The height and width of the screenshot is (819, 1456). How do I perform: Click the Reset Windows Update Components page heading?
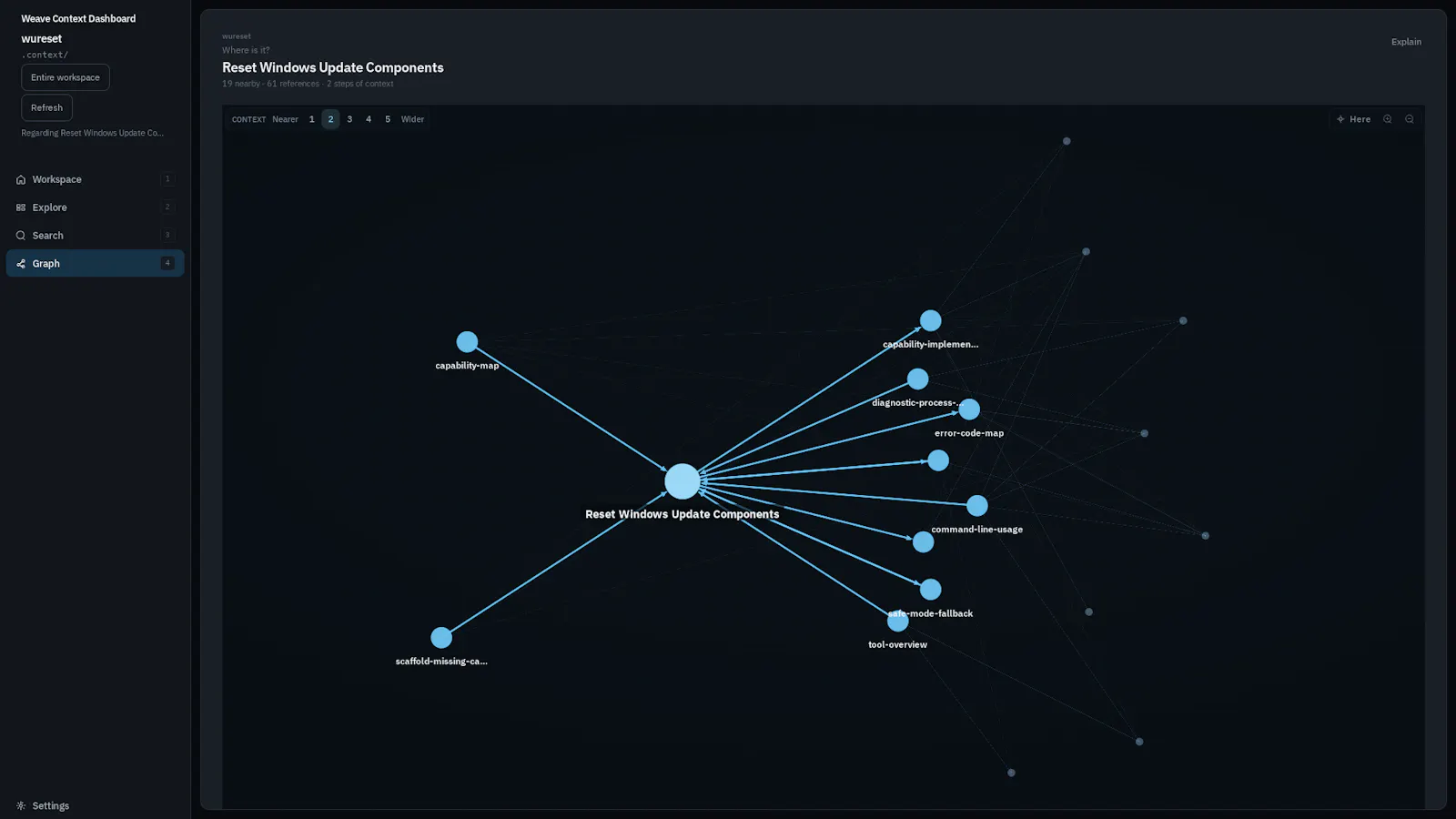click(x=333, y=67)
